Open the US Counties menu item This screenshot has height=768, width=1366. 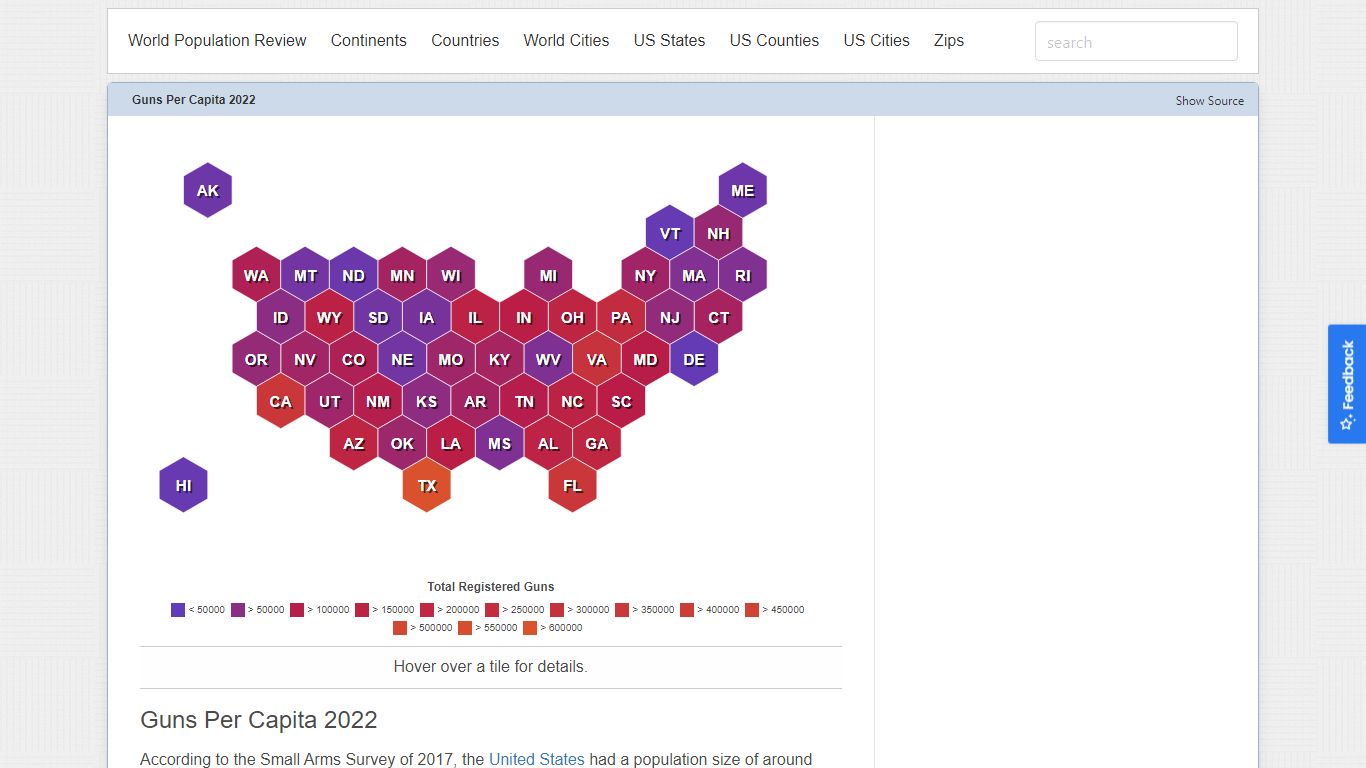pyautogui.click(x=774, y=41)
